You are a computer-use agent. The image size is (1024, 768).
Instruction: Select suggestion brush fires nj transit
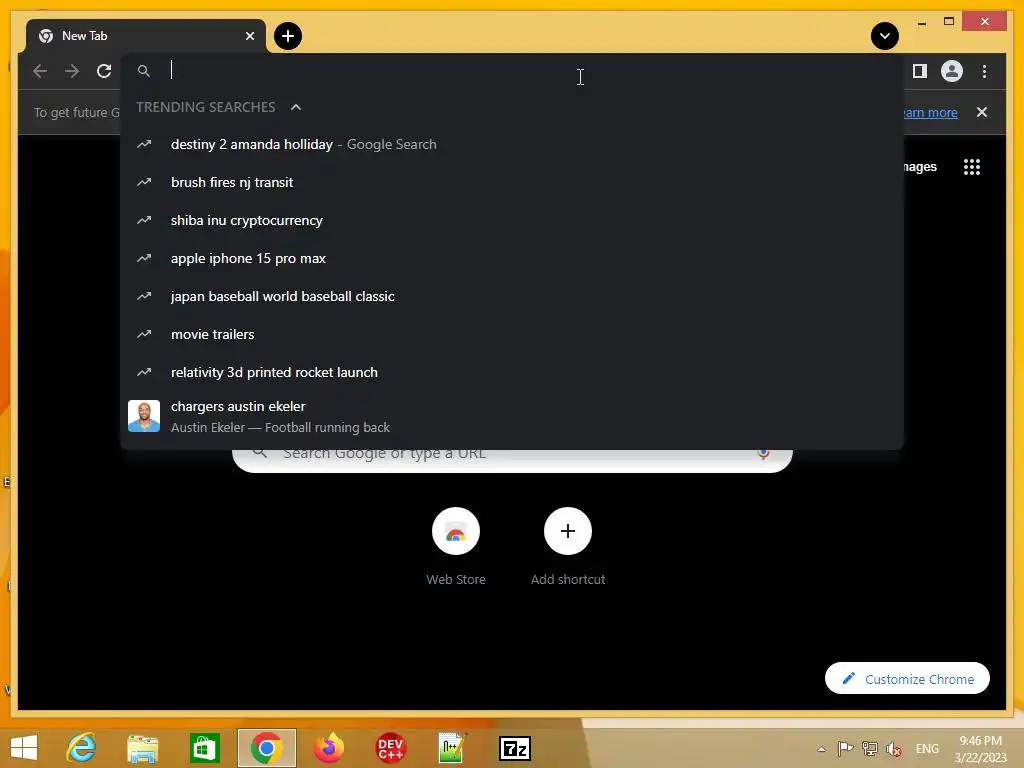click(x=511, y=182)
